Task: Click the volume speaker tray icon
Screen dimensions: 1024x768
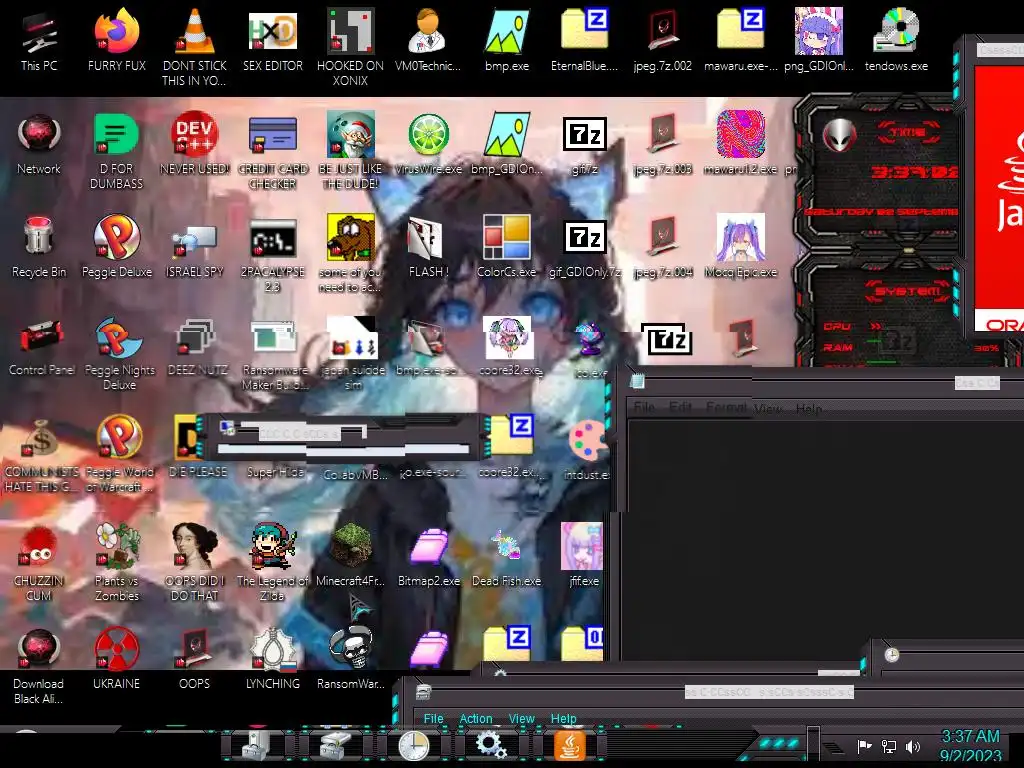Action: pyautogui.click(x=913, y=746)
